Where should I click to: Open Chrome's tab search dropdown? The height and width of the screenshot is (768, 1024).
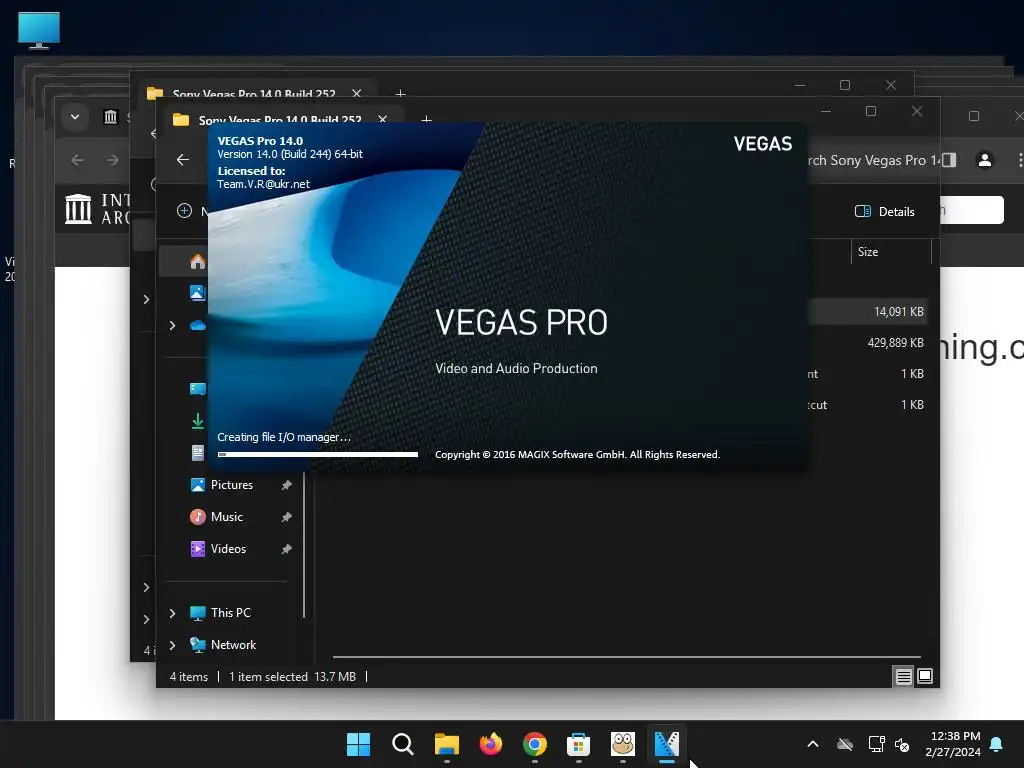(75, 117)
